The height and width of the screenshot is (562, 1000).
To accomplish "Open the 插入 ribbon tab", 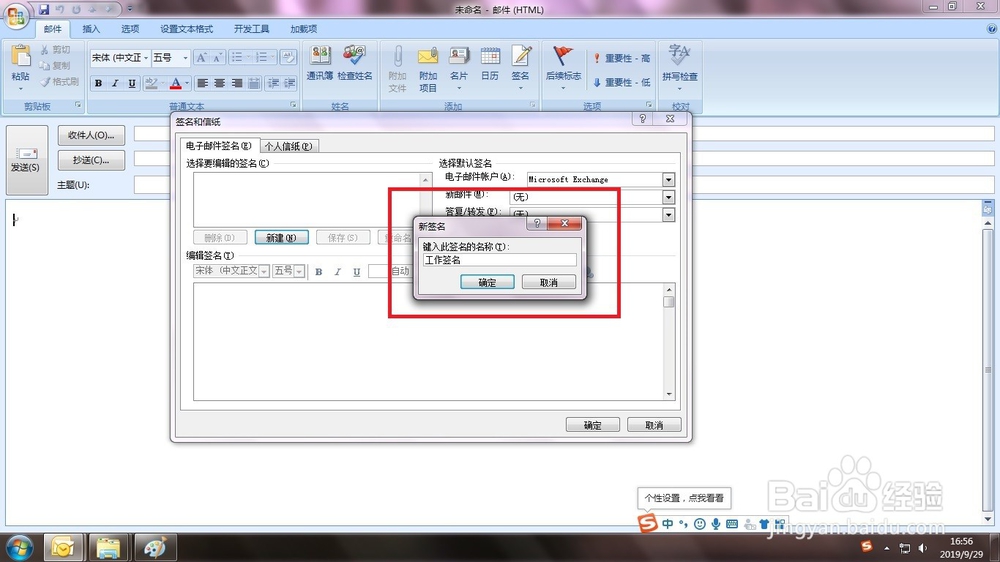I will tap(91, 29).
